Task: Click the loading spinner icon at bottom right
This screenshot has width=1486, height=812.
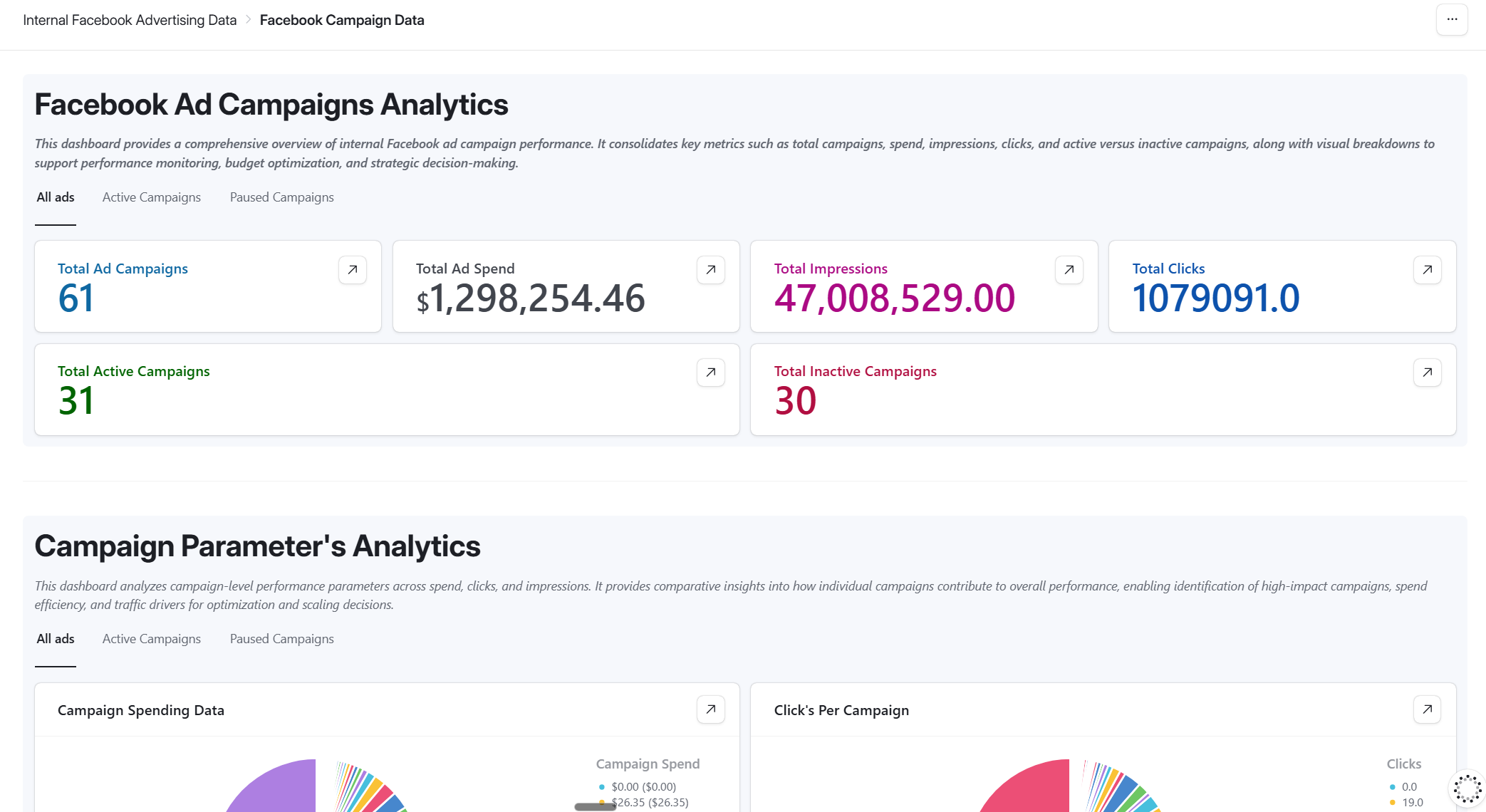Action: tap(1467, 789)
